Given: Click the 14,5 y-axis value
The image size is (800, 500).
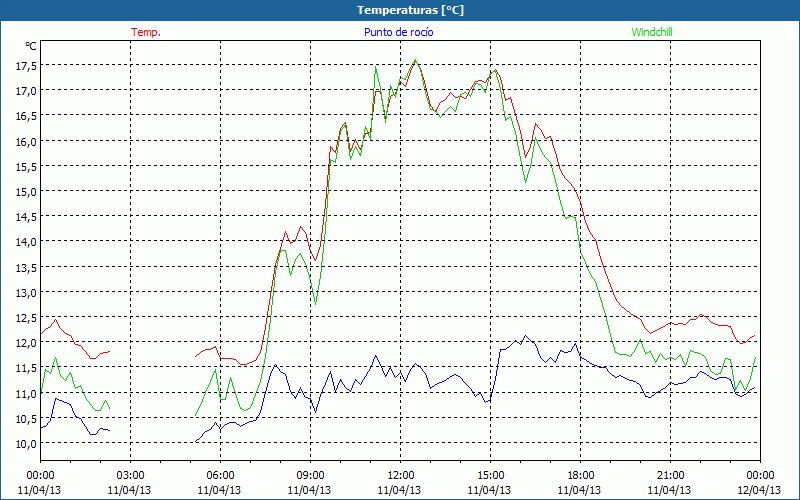Looking at the screenshot, I should click(26, 217).
